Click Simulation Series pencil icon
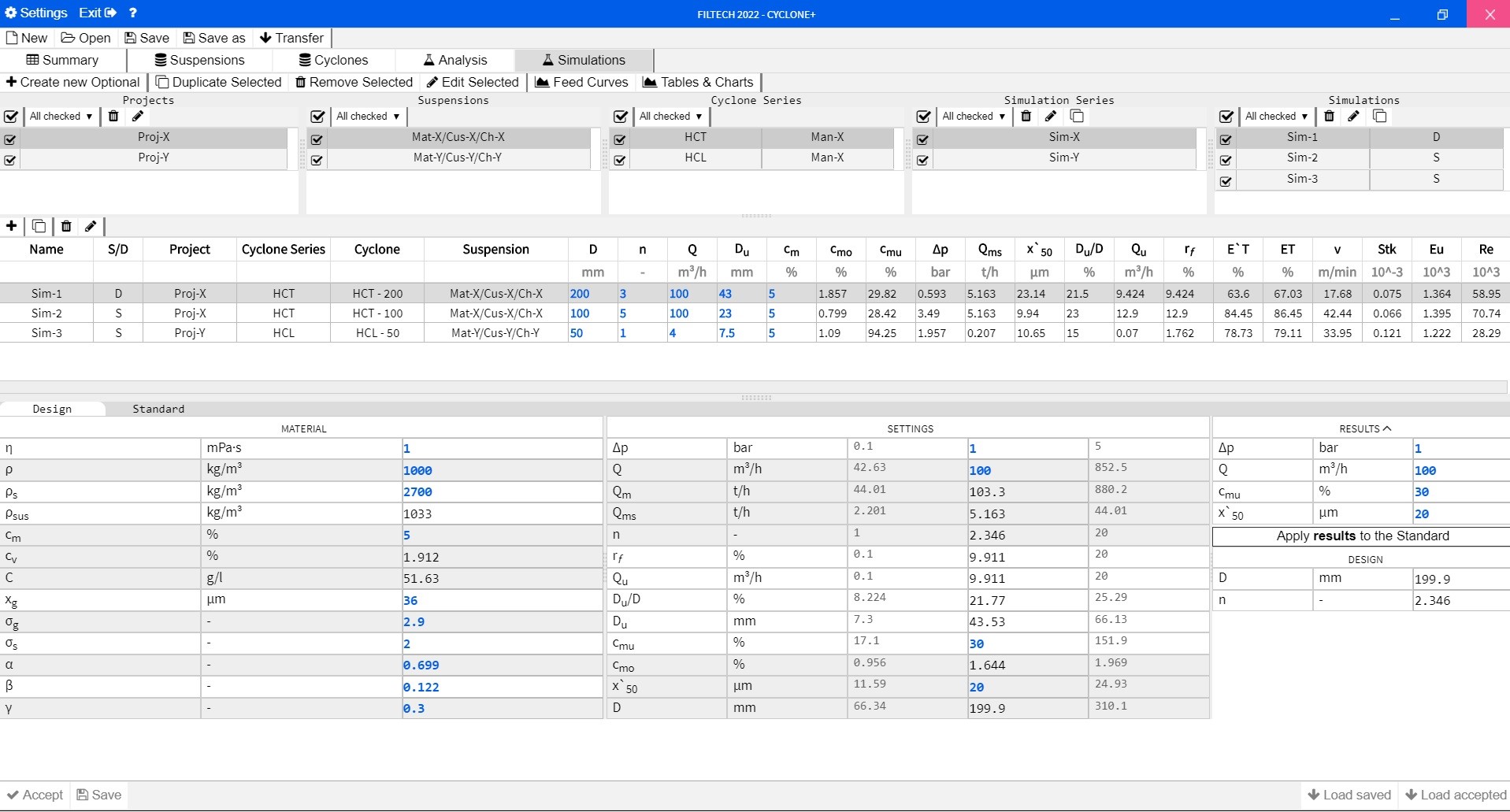 click(x=1051, y=117)
